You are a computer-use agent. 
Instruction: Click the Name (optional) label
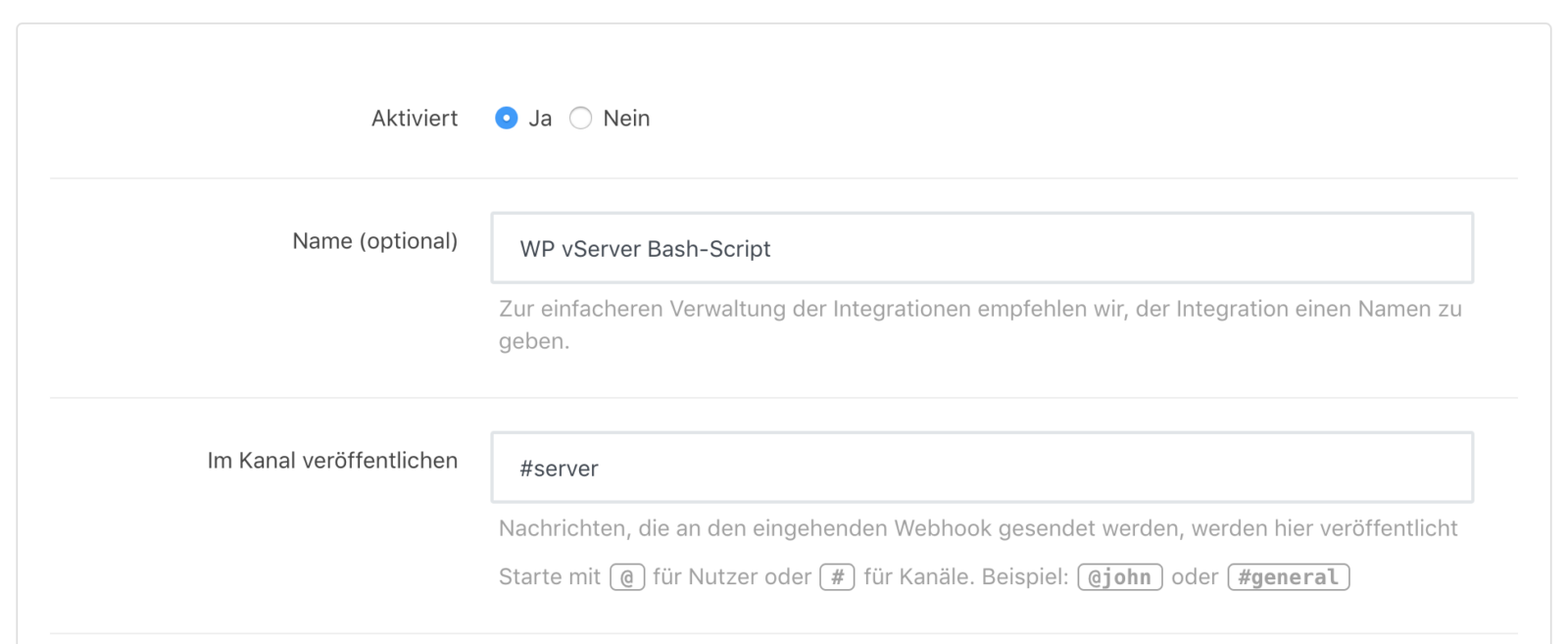coord(373,241)
